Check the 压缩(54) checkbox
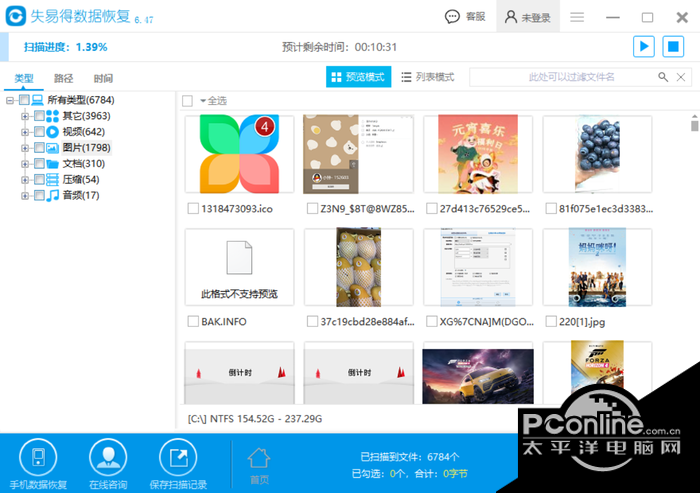Viewport: 700px width, 493px height. tap(39, 180)
